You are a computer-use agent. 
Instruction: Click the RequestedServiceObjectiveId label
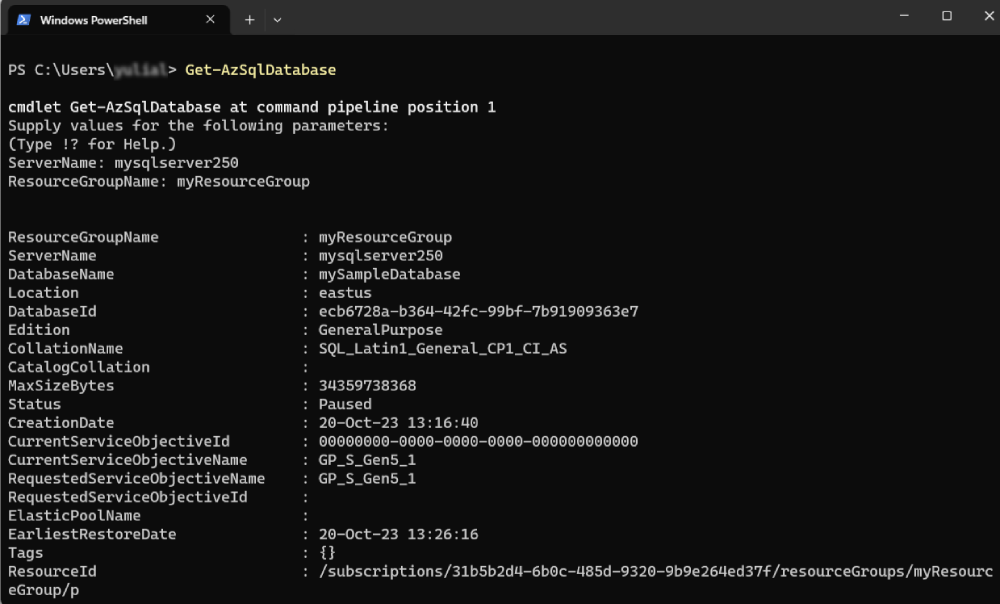(x=128, y=497)
